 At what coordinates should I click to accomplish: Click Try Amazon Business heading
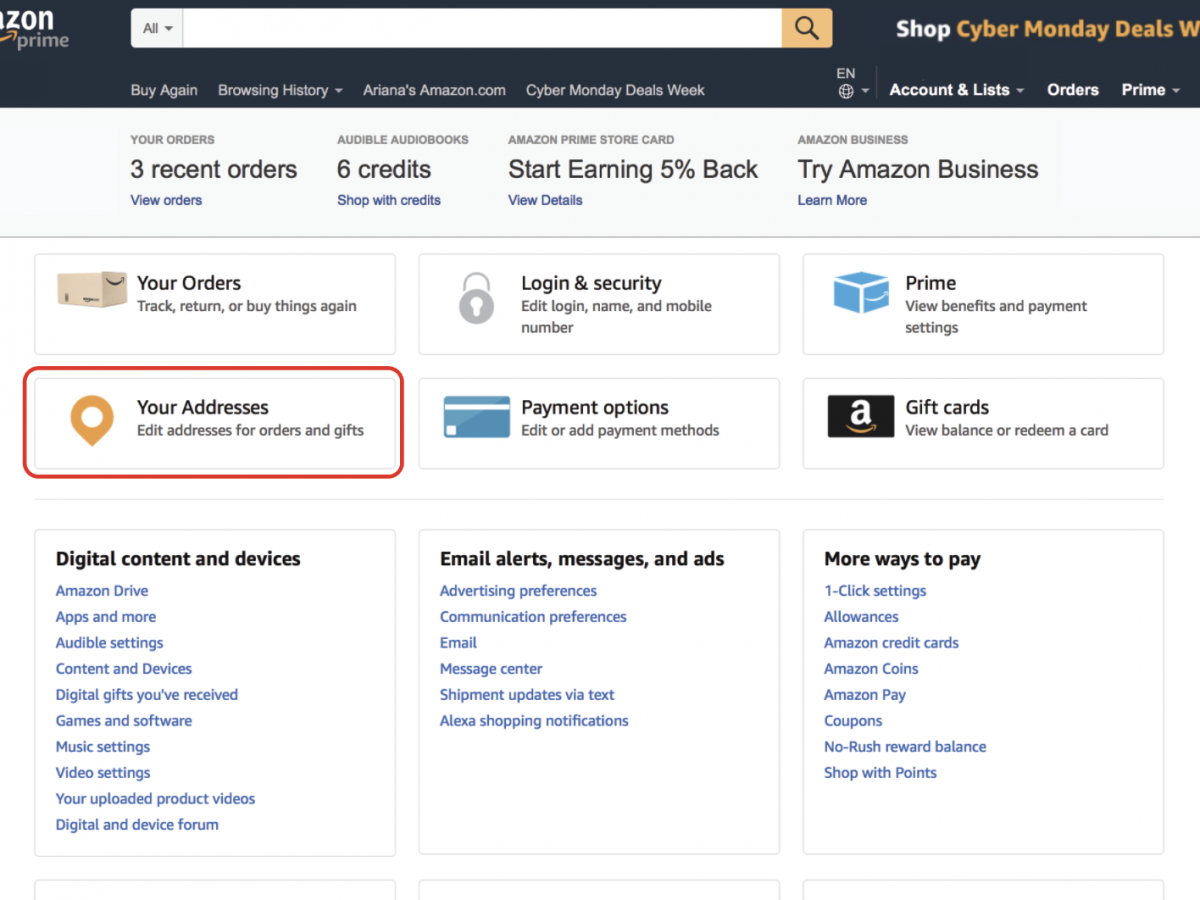coord(918,170)
